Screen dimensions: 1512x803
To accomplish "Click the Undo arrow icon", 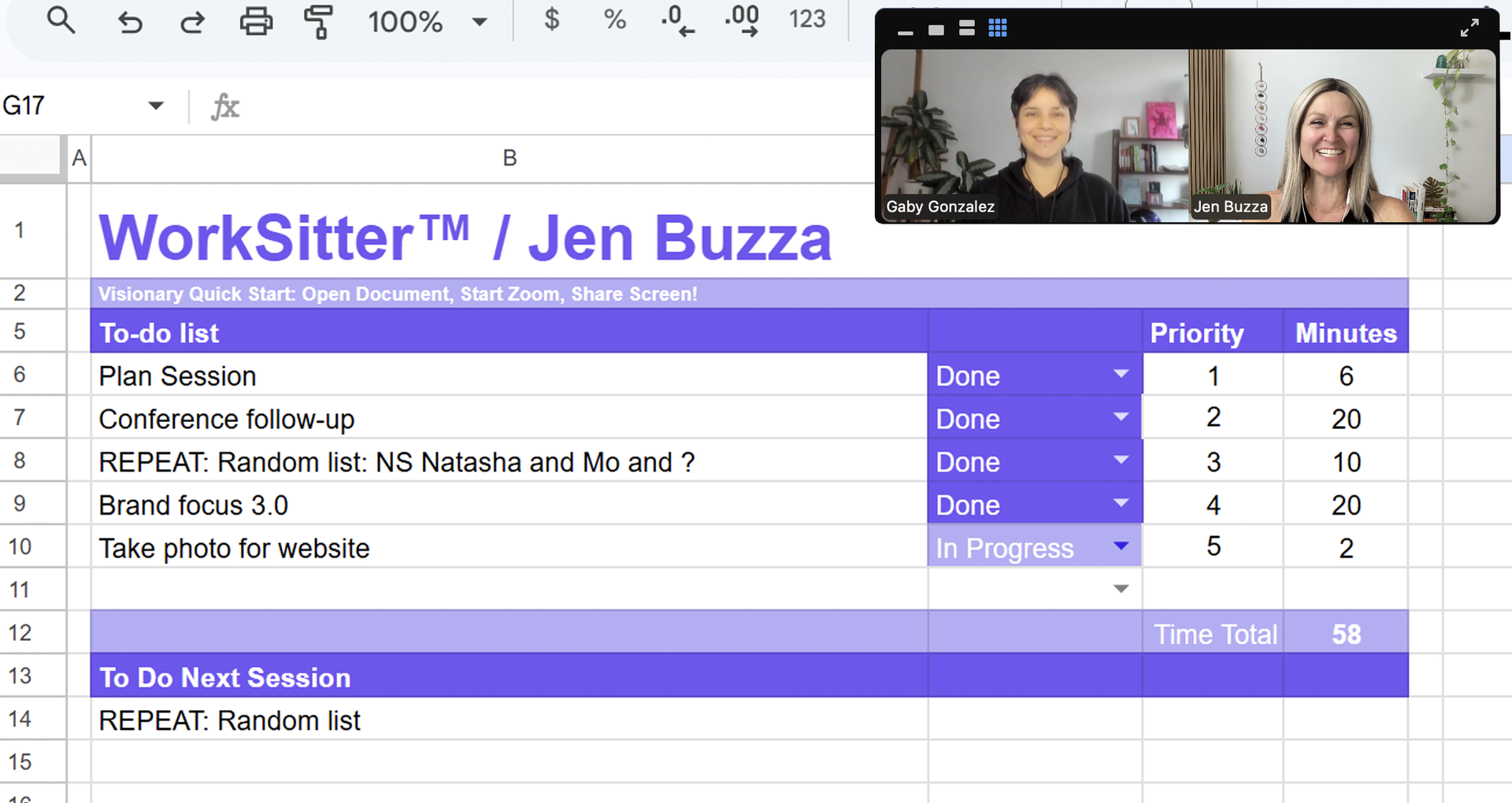I will [x=130, y=22].
